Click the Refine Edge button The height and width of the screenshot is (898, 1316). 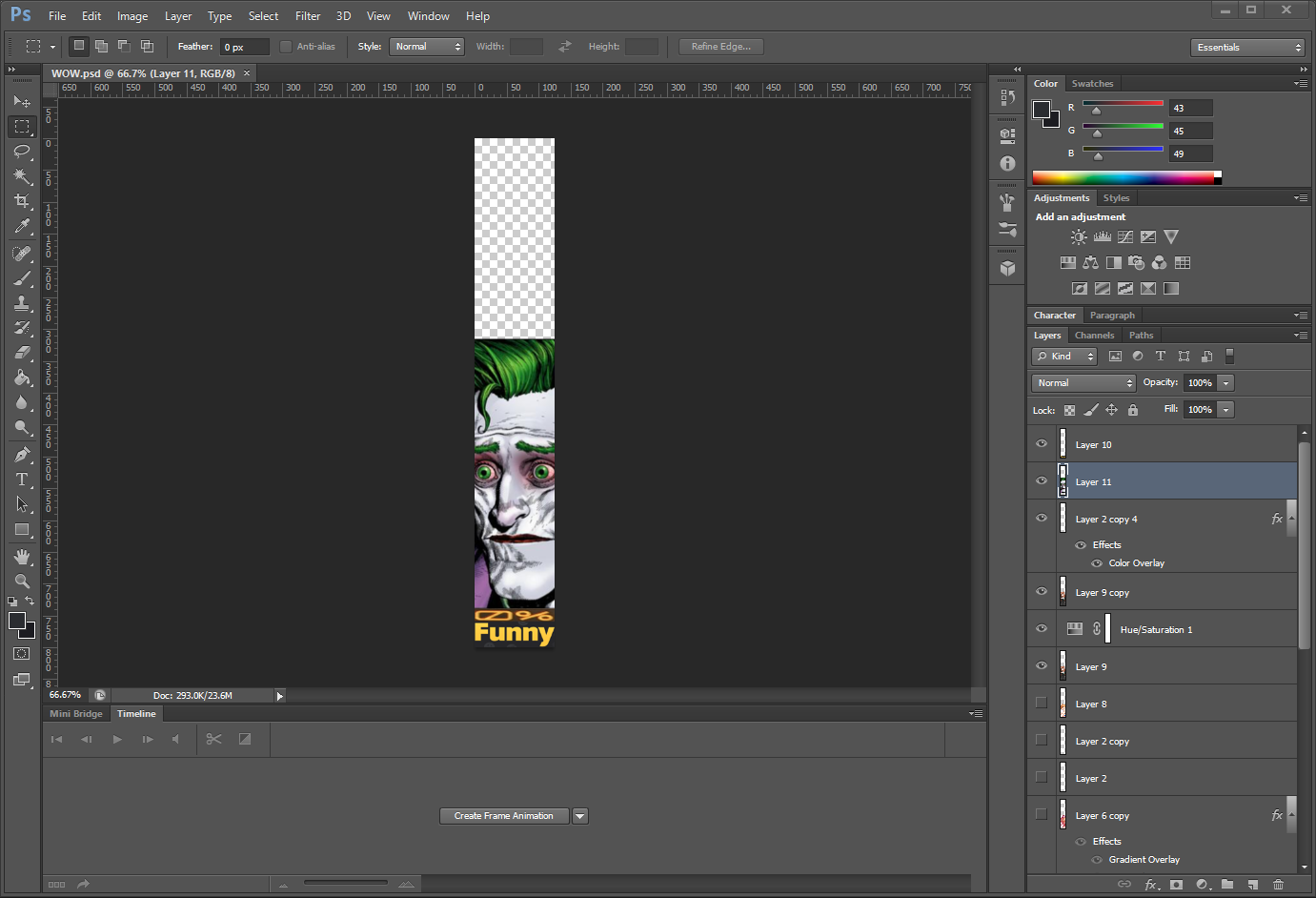tap(721, 47)
